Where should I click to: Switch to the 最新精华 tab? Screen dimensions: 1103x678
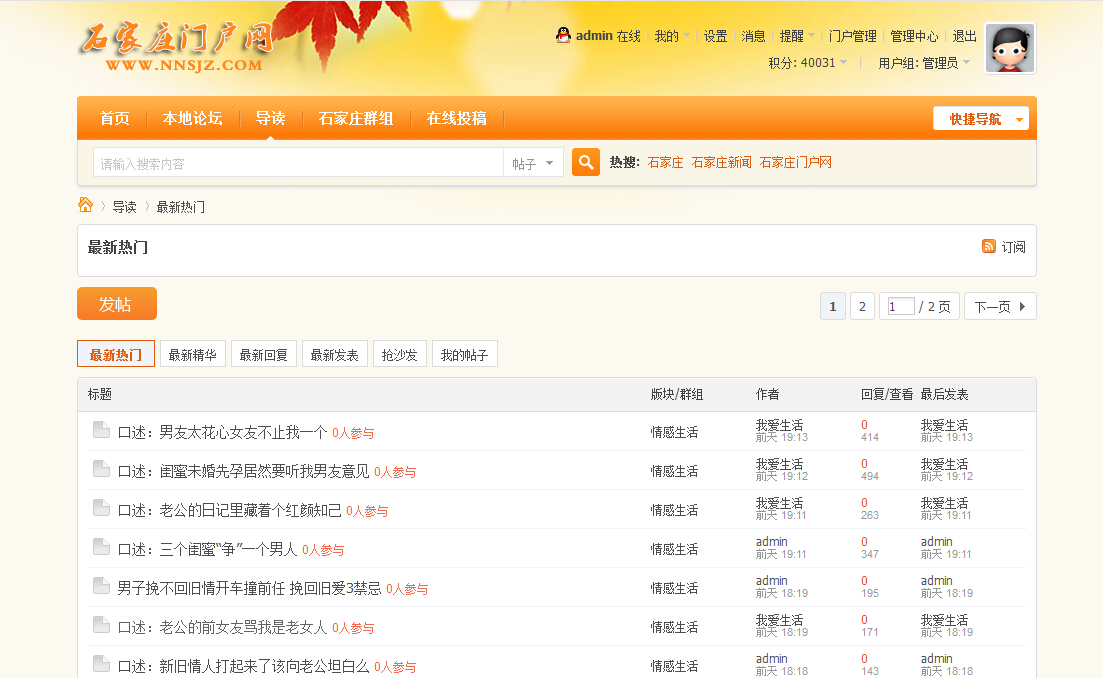pos(192,353)
